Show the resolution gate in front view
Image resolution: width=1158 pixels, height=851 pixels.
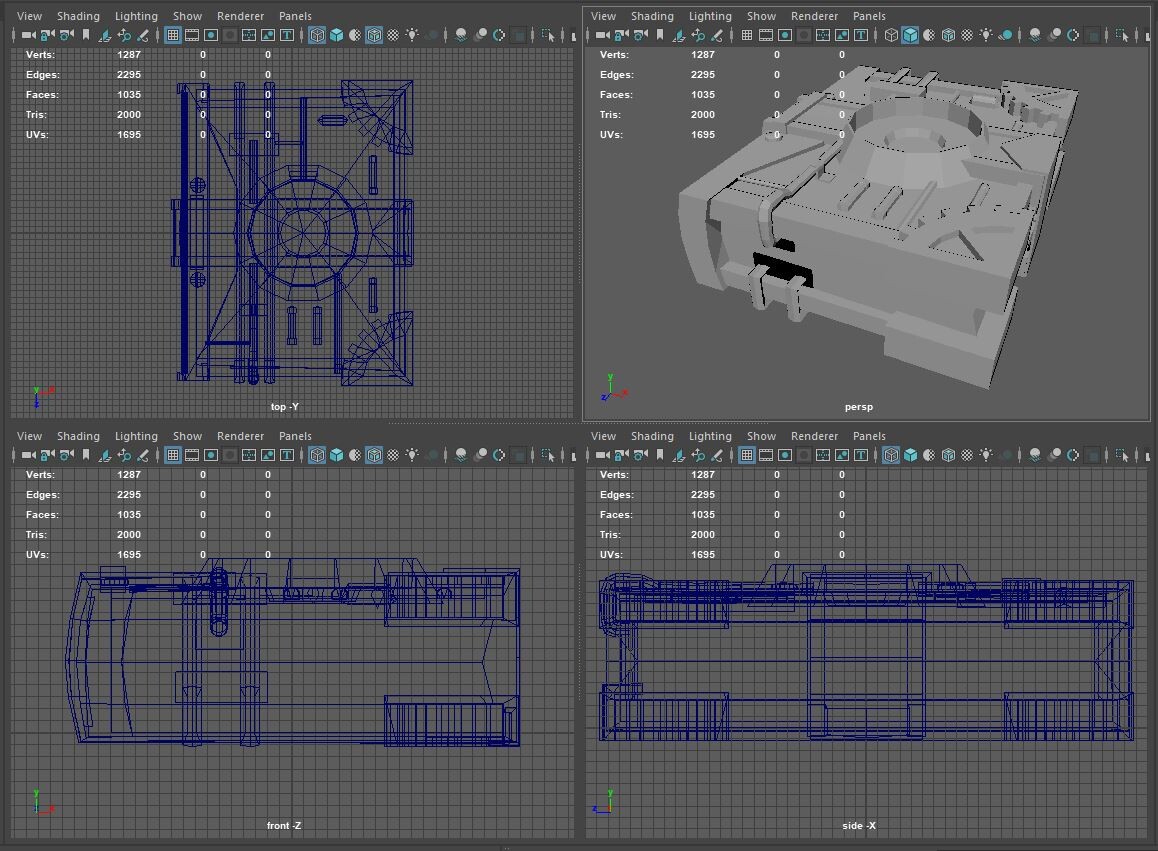click(209, 455)
